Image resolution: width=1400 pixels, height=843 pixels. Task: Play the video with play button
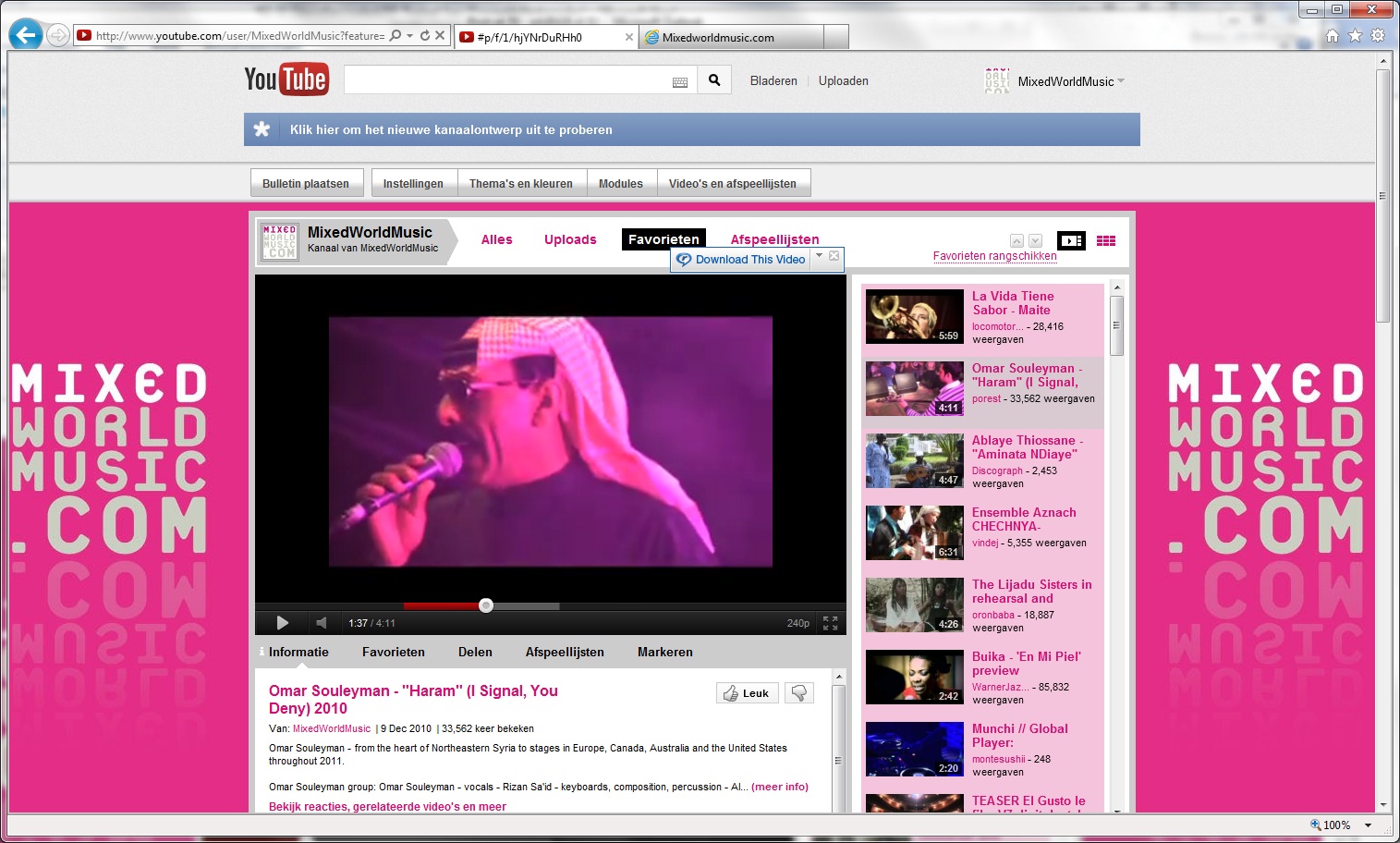pyautogui.click(x=283, y=623)
